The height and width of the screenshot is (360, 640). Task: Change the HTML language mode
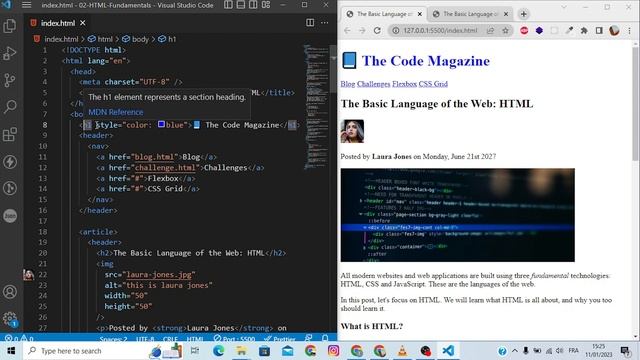(195, 339)
